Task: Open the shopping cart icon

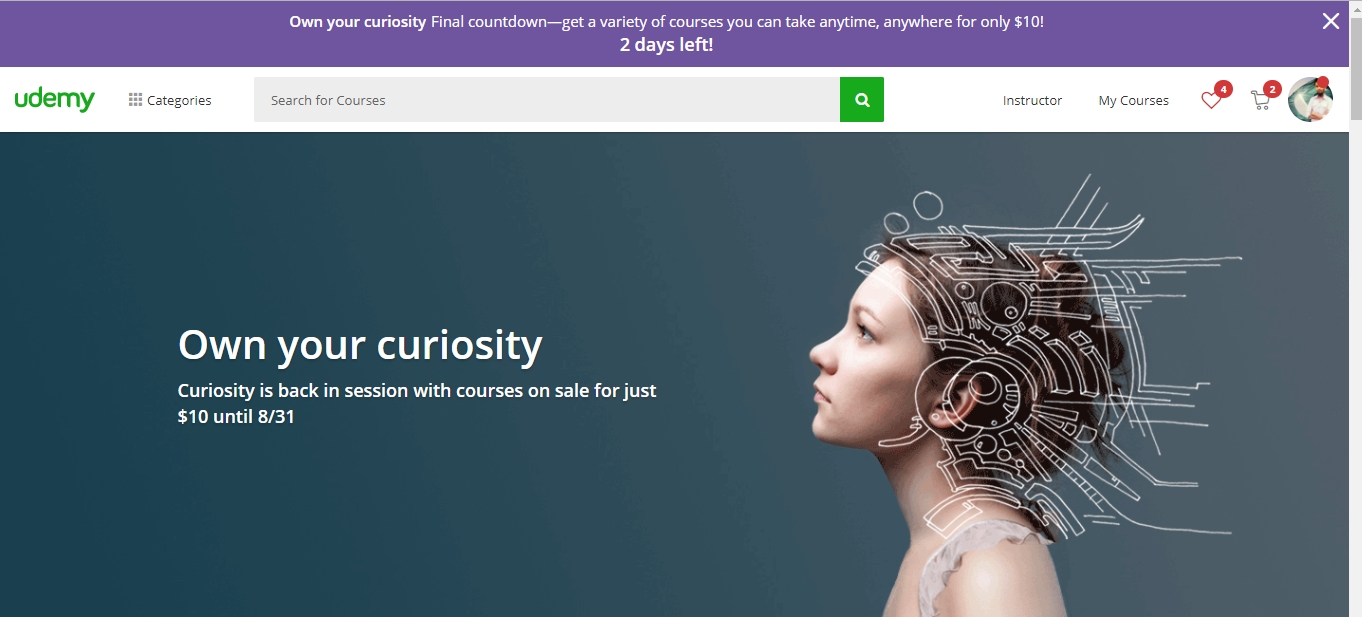Action: click(x=1260, y=100)
